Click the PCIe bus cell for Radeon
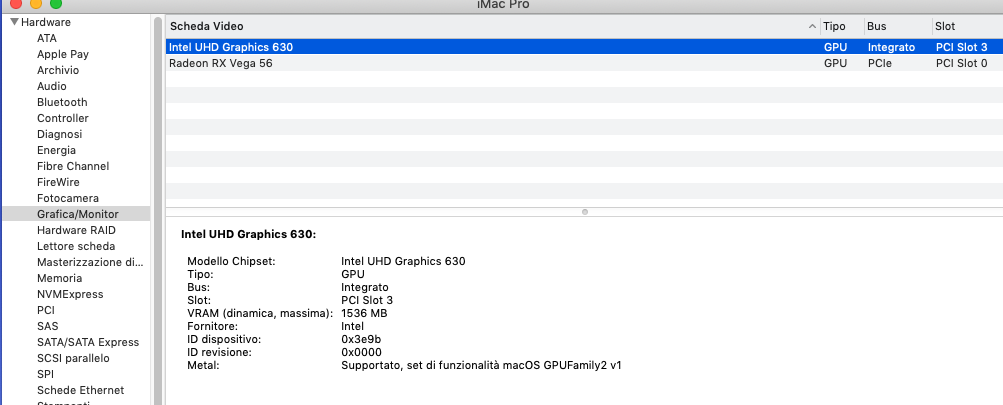Screen dimensions: 1003x405 [880, 63]
